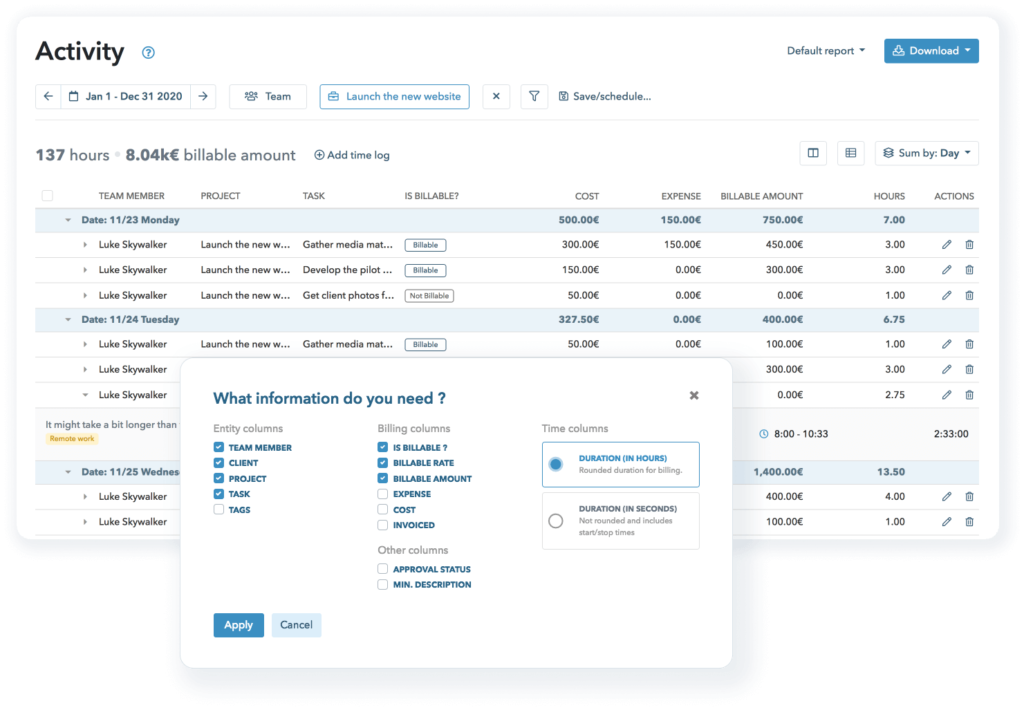Viewport: 1024px width, 710px height.
Task: Switch to the table view icon
Action: [850, 153]
